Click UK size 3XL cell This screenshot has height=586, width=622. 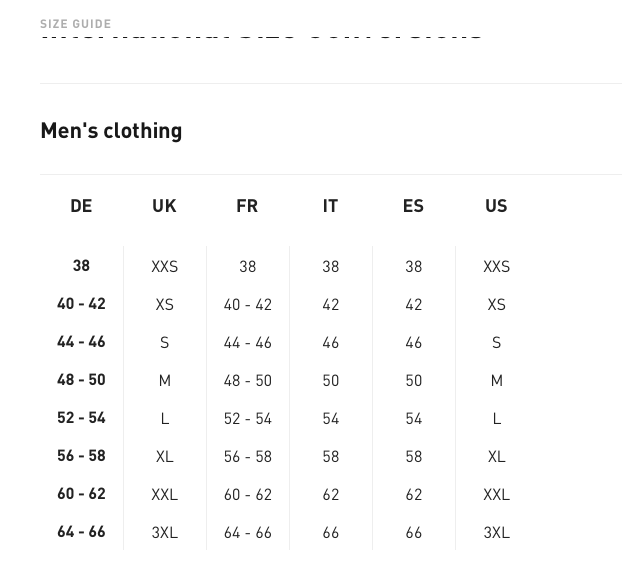pos(164,533)
